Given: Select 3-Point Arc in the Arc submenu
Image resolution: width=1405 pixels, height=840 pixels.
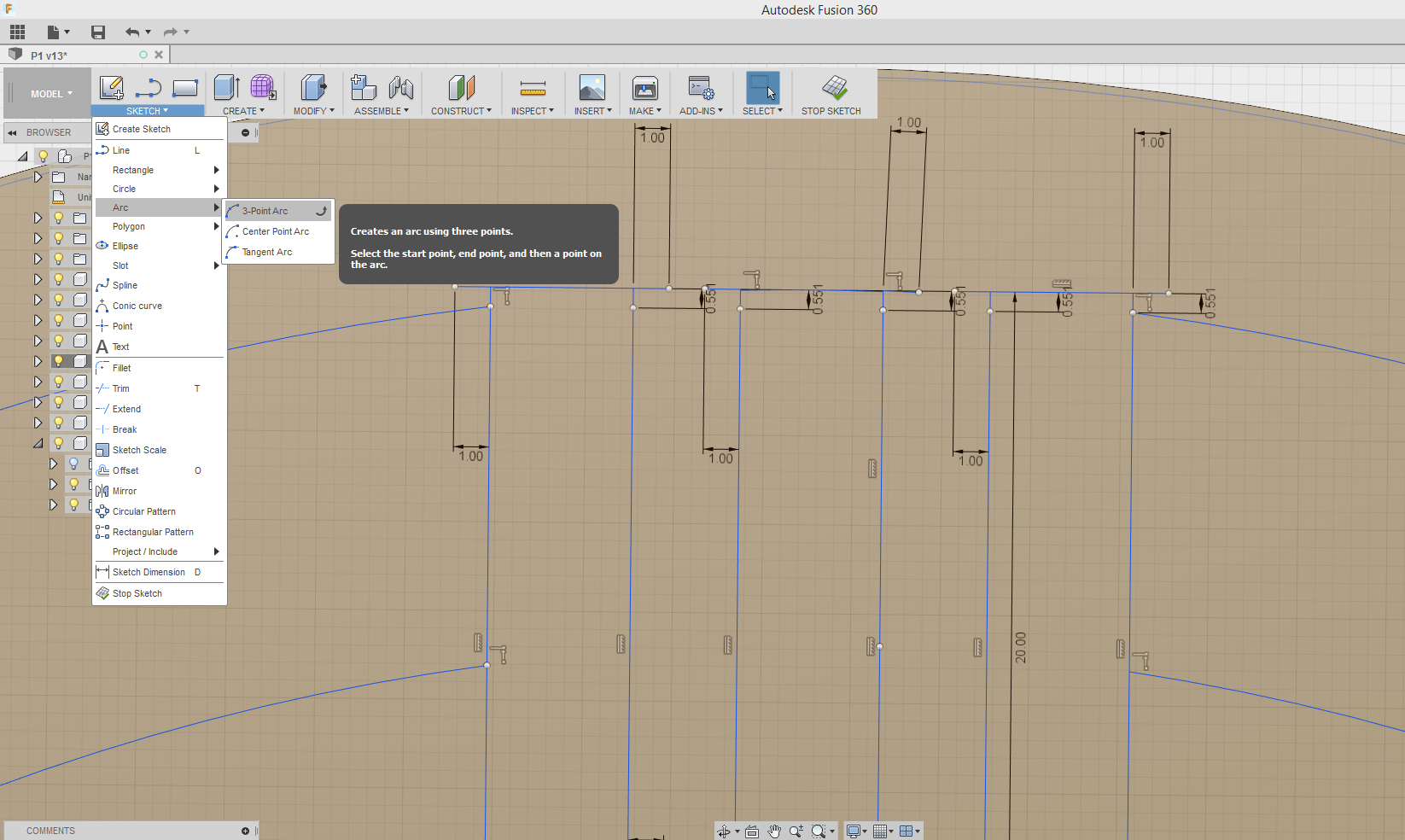Looking at the screenshot, I should [x=278, y=211].
